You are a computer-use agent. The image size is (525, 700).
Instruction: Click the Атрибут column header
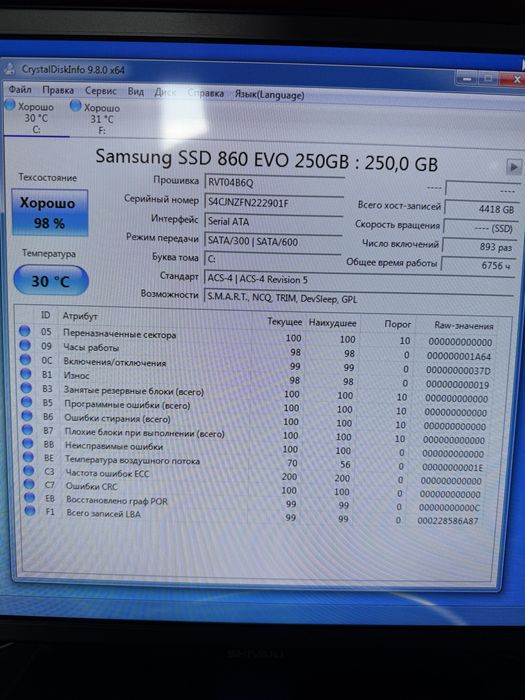[80, 316]
